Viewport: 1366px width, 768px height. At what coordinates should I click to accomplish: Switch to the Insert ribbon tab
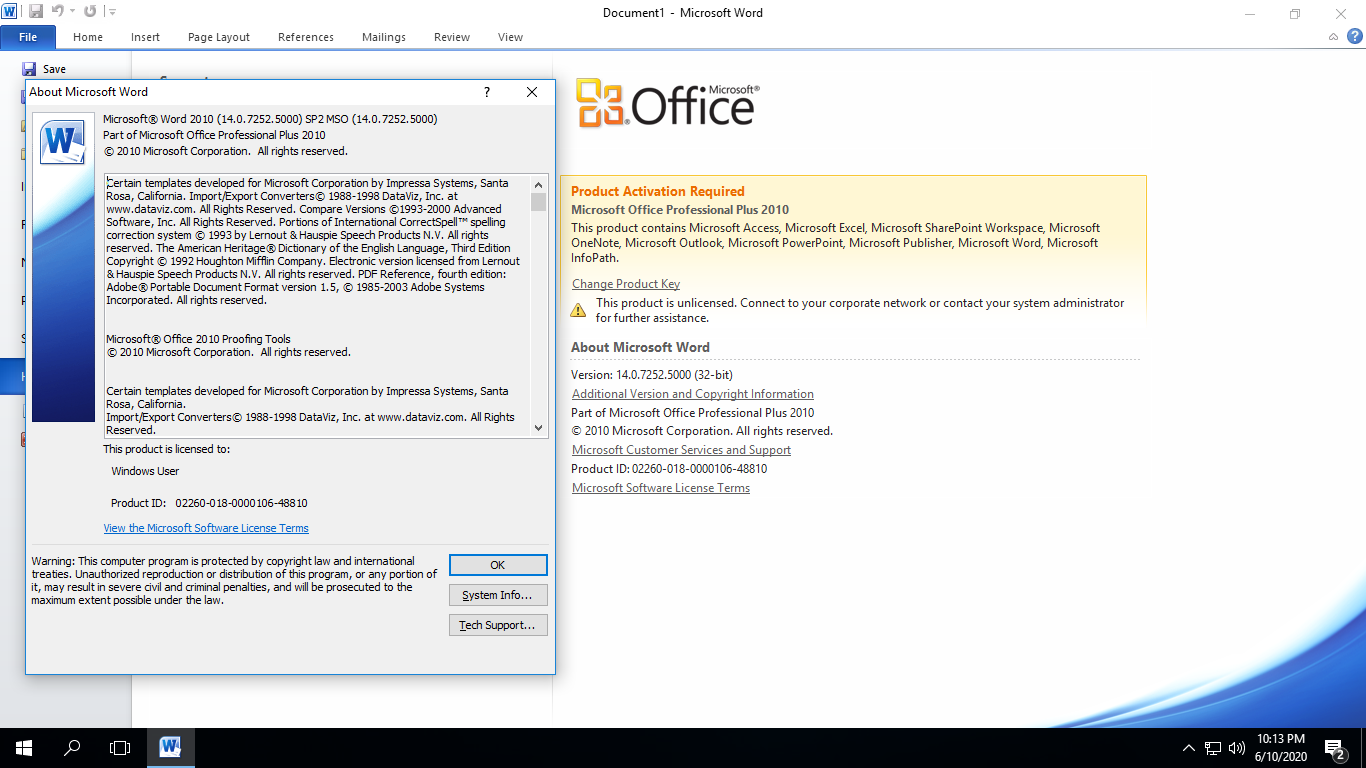145,37
